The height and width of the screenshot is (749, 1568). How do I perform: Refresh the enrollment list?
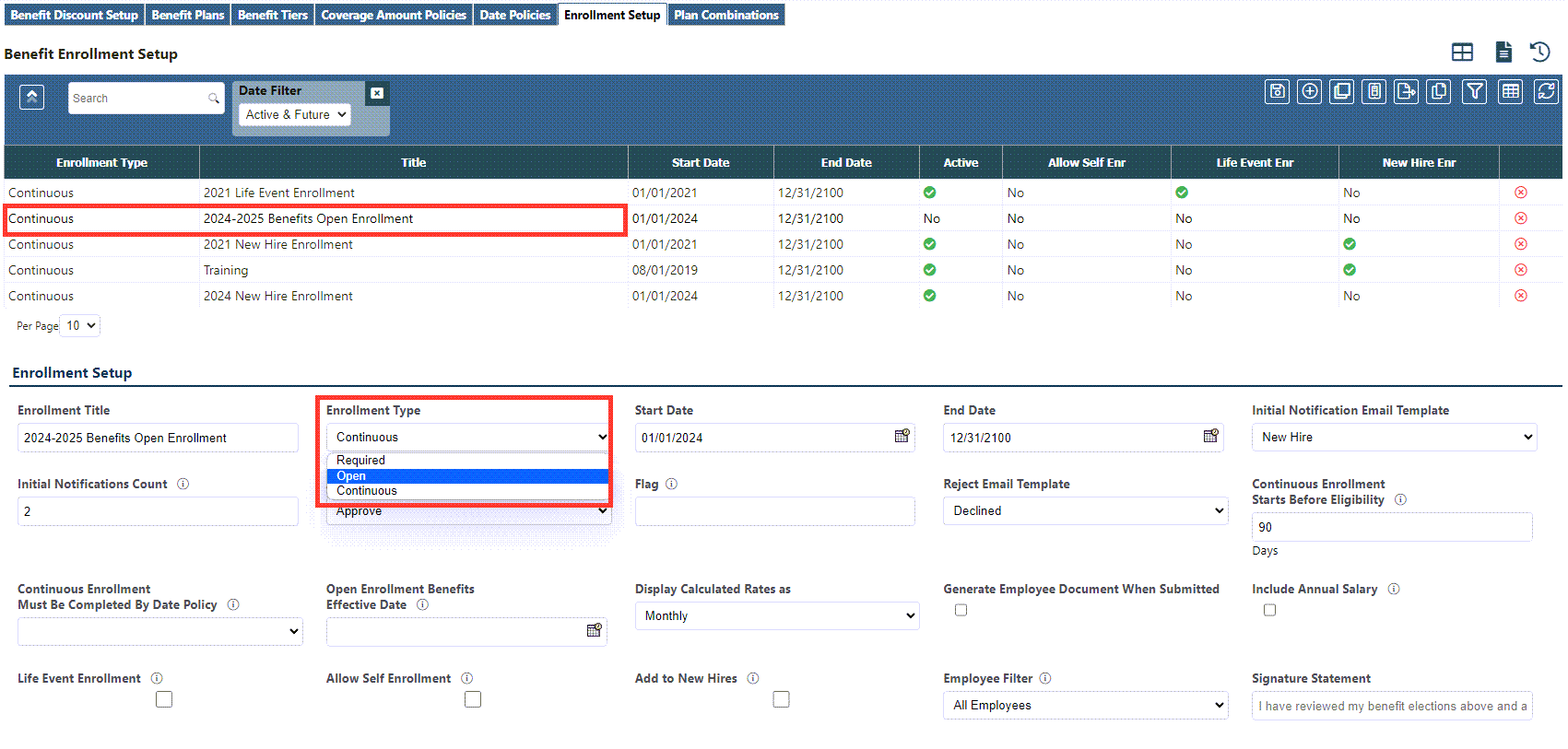[x=1546, y=91]
